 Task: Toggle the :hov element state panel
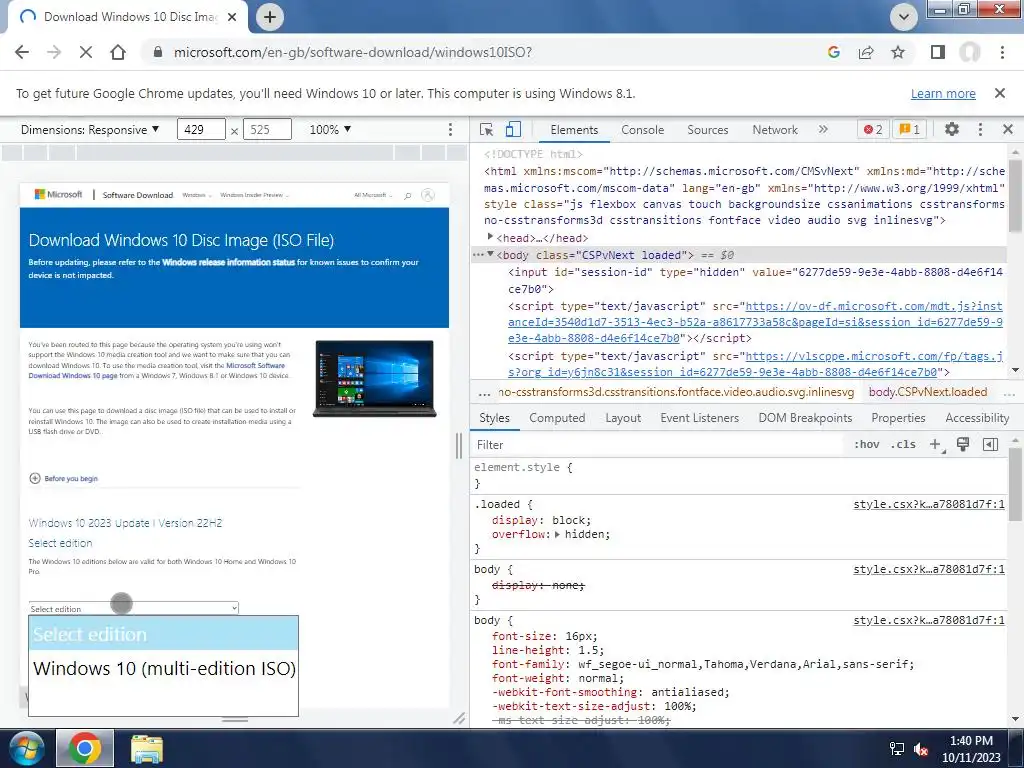click(x=867, y=445)
